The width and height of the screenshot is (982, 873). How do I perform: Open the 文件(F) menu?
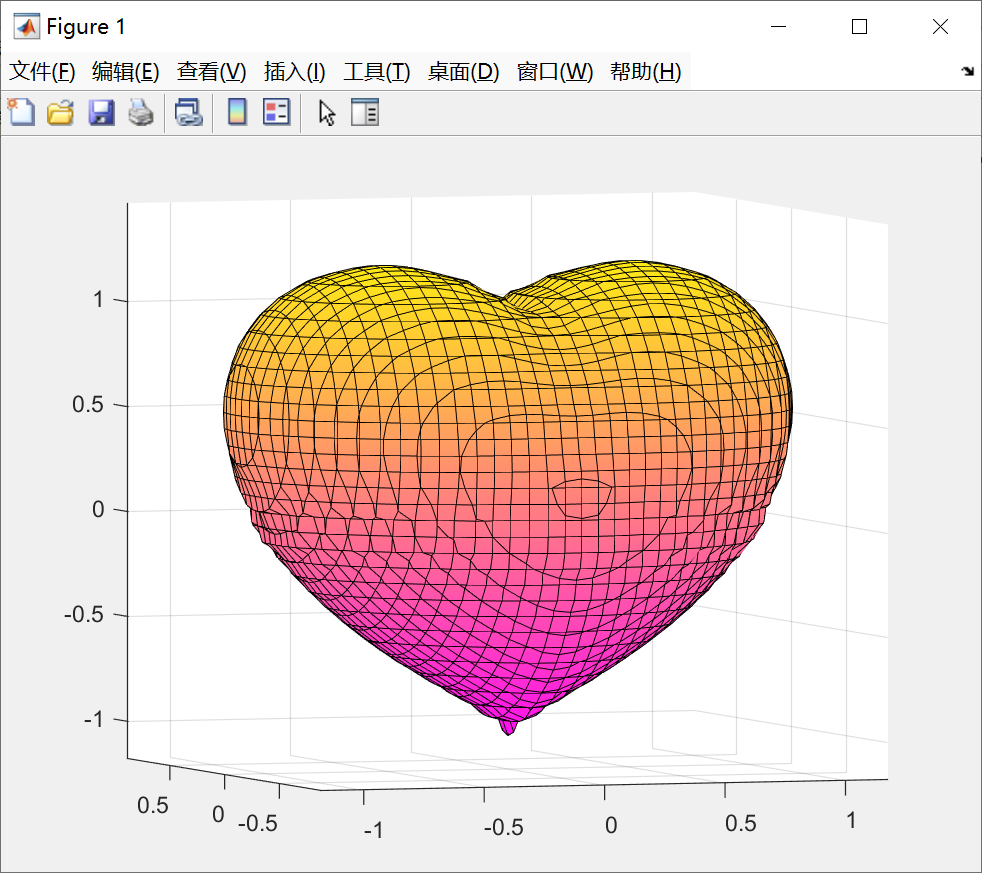coord(42,72)
